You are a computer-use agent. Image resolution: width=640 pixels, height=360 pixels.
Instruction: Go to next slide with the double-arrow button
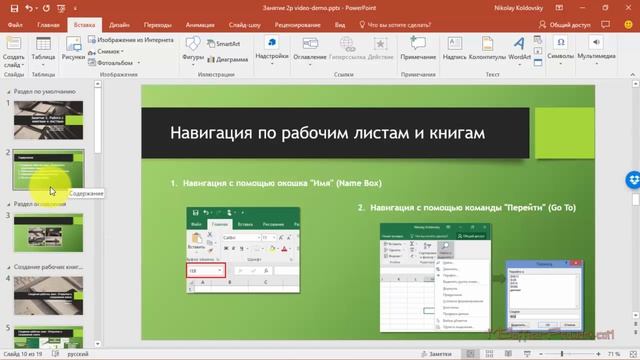click(636, 333)
